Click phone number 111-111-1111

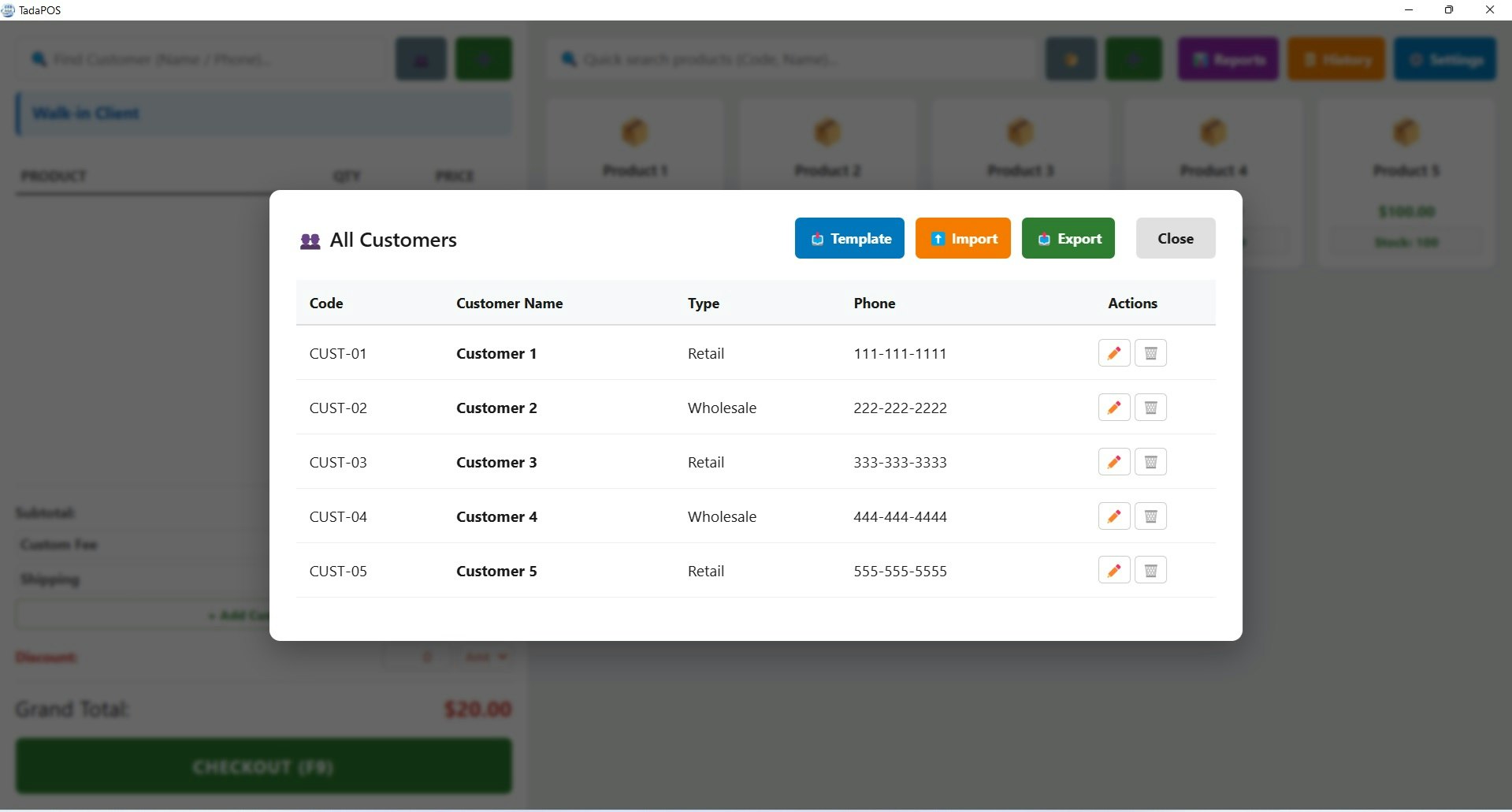pos(900,353)
